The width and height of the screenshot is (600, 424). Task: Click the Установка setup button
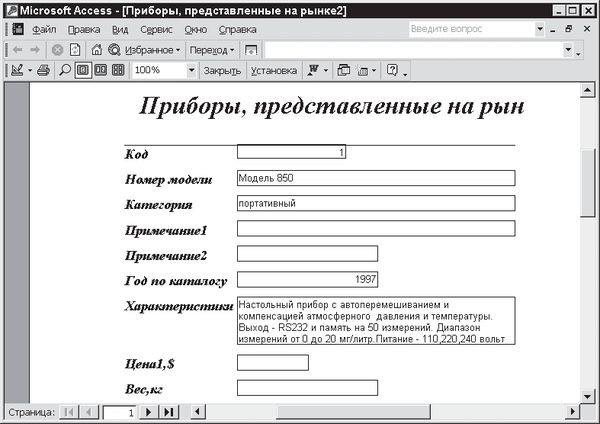274,71
